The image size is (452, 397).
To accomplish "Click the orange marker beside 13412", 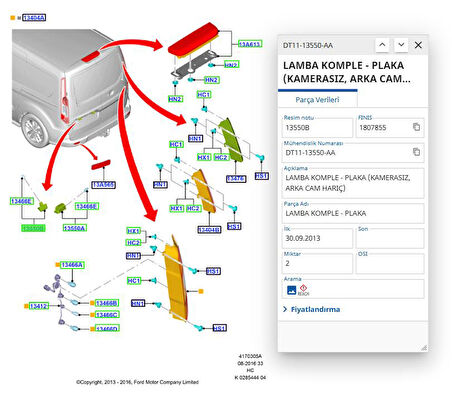I will 26,306.
